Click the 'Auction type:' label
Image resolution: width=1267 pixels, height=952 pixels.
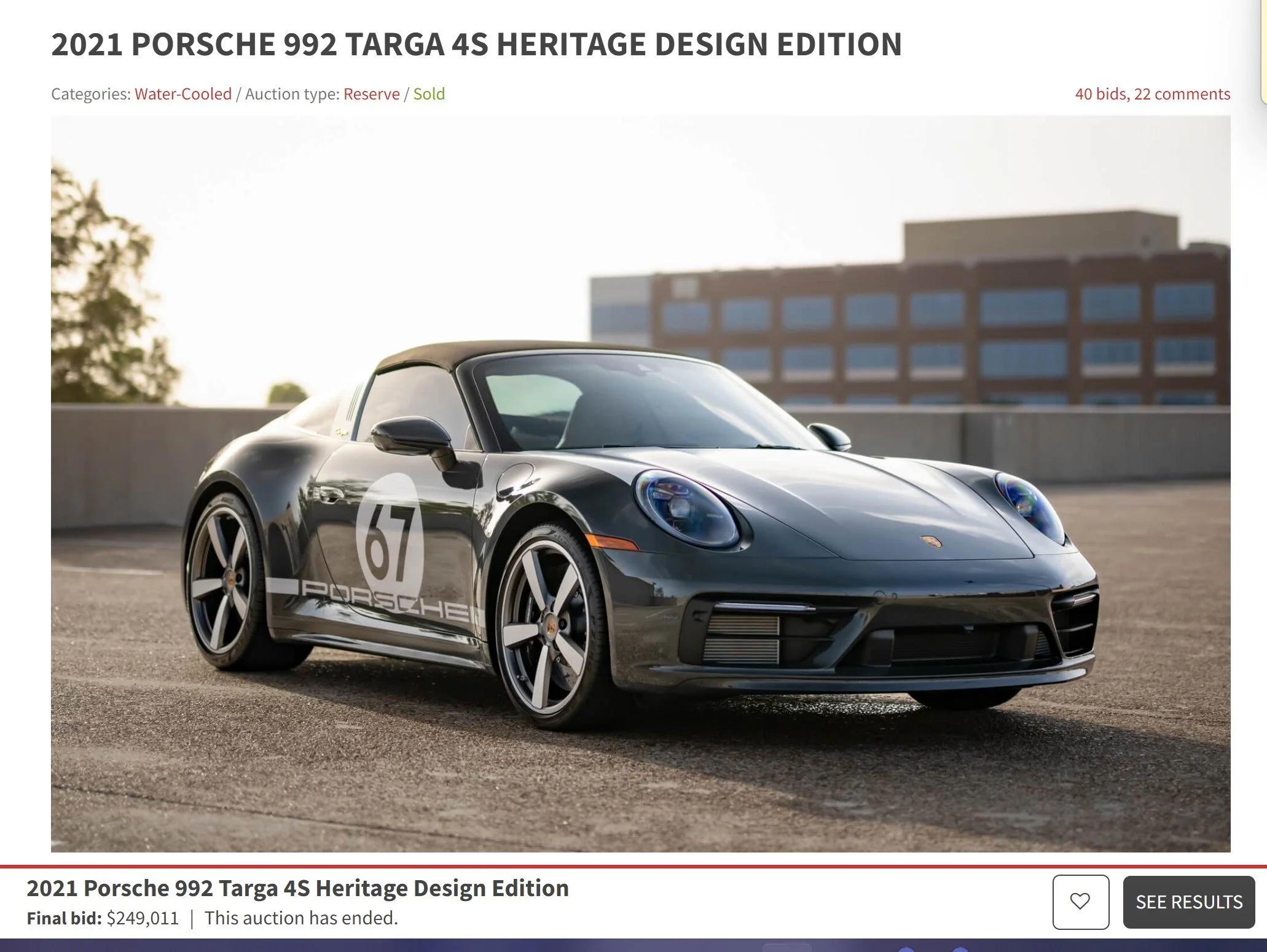292,94
